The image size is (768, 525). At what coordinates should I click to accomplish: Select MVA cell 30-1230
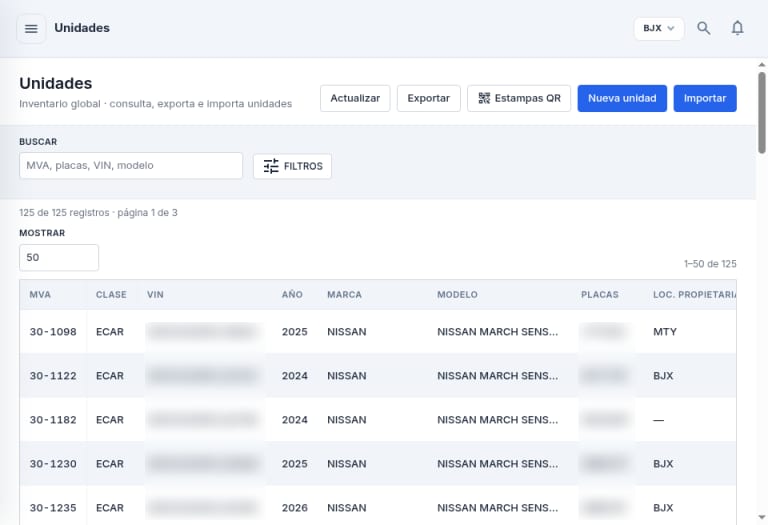click(x=53, y=464)
